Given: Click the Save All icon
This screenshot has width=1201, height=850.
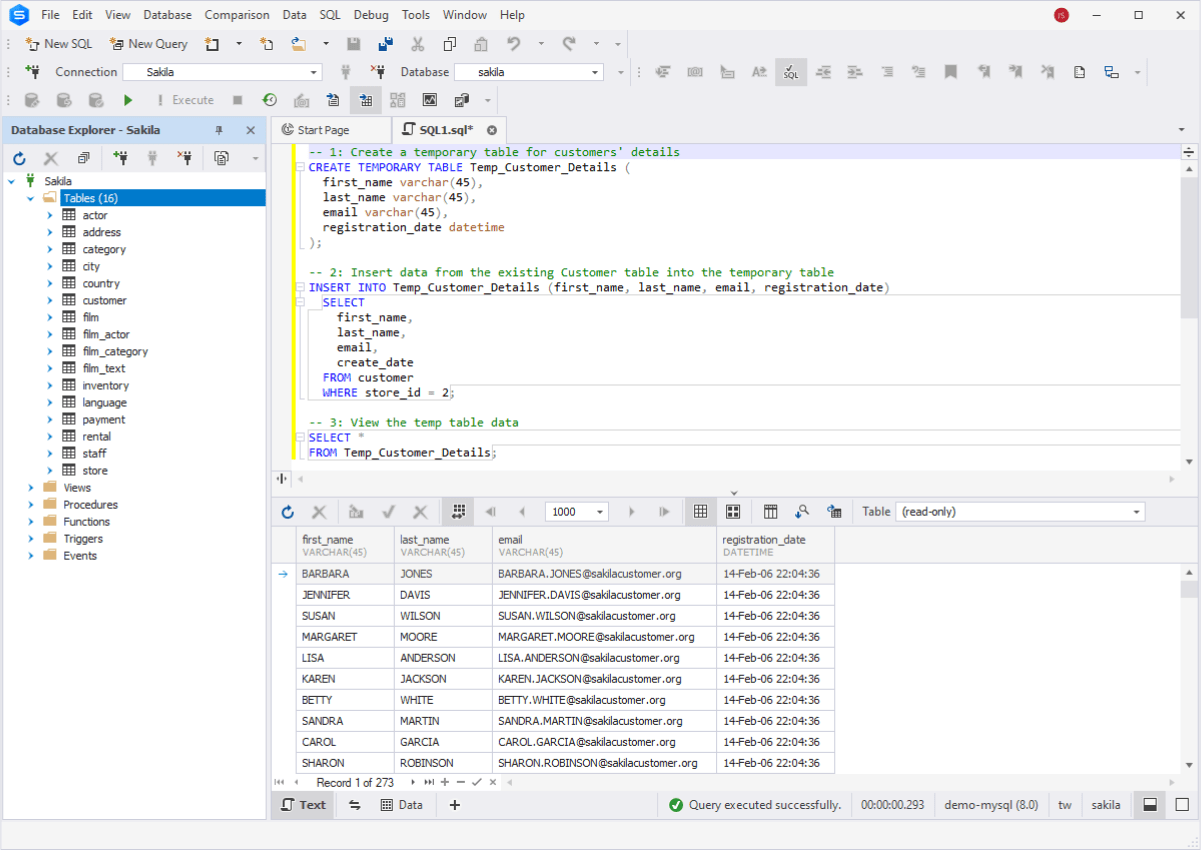Looking at the screenshot, I should click(386, 44).
